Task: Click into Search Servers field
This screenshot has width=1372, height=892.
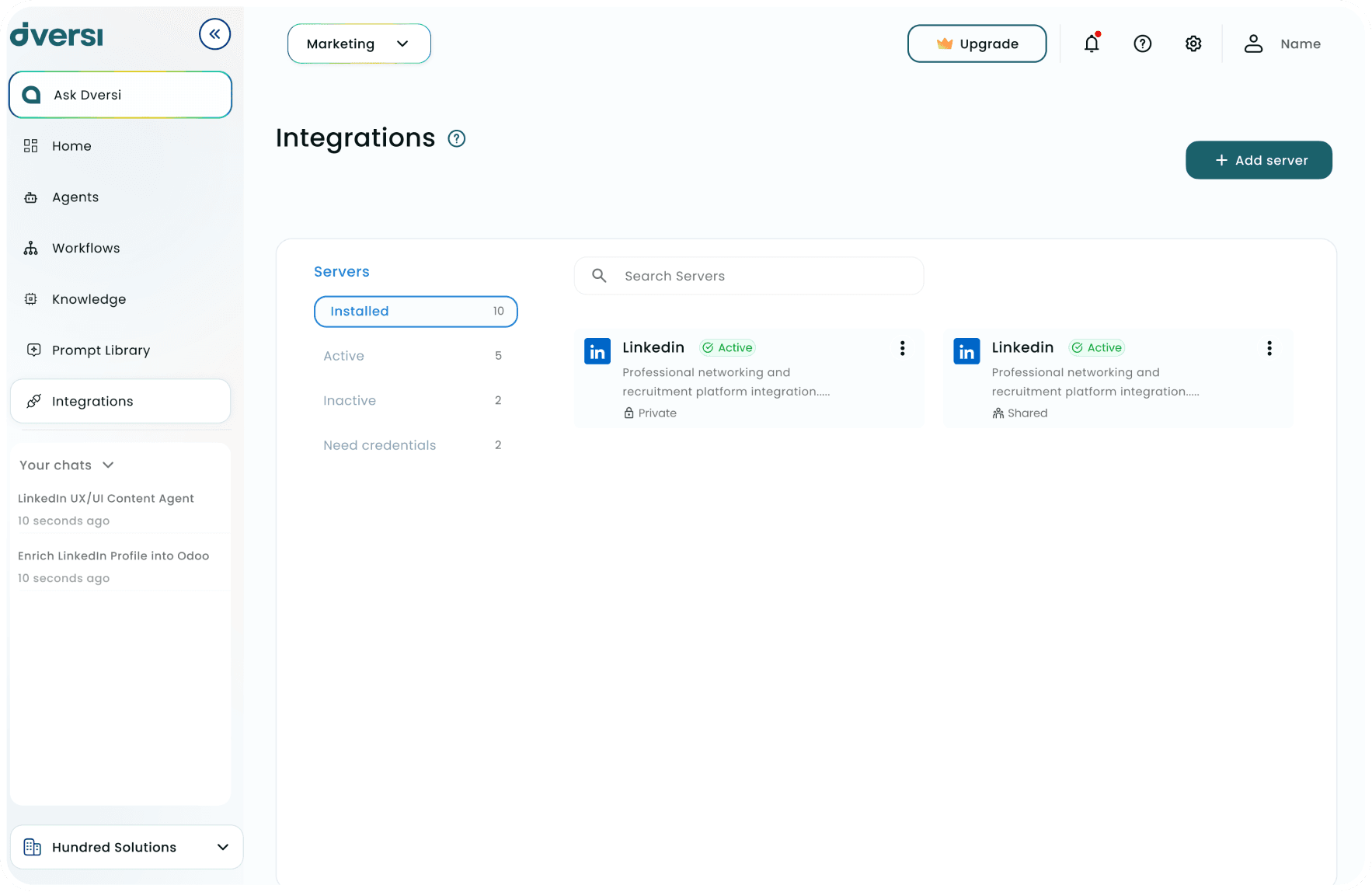Action: coord(749,276)
